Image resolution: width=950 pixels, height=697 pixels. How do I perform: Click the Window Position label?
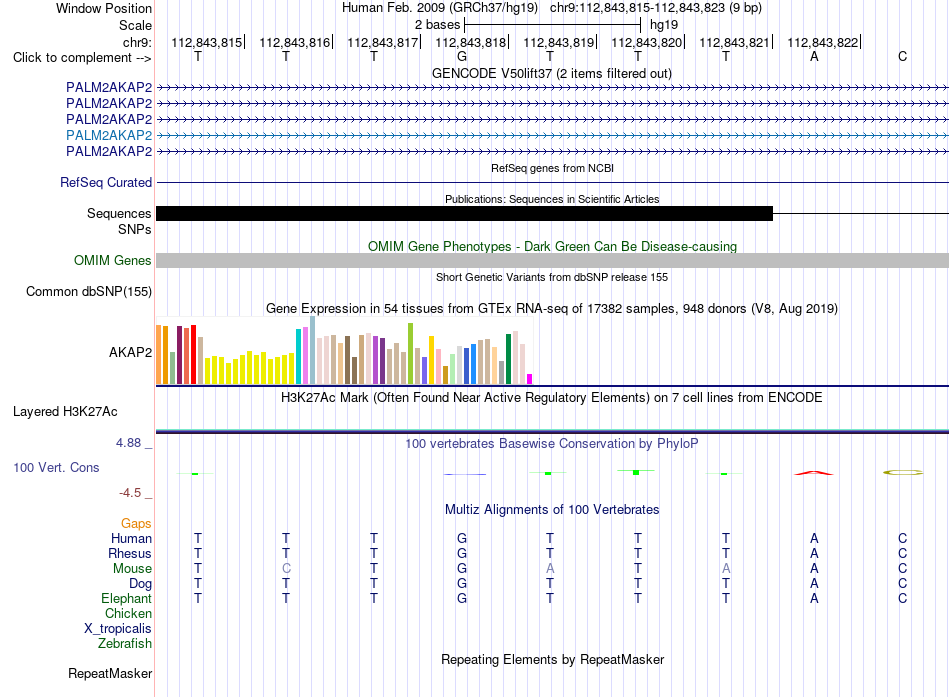click(104, 8)
